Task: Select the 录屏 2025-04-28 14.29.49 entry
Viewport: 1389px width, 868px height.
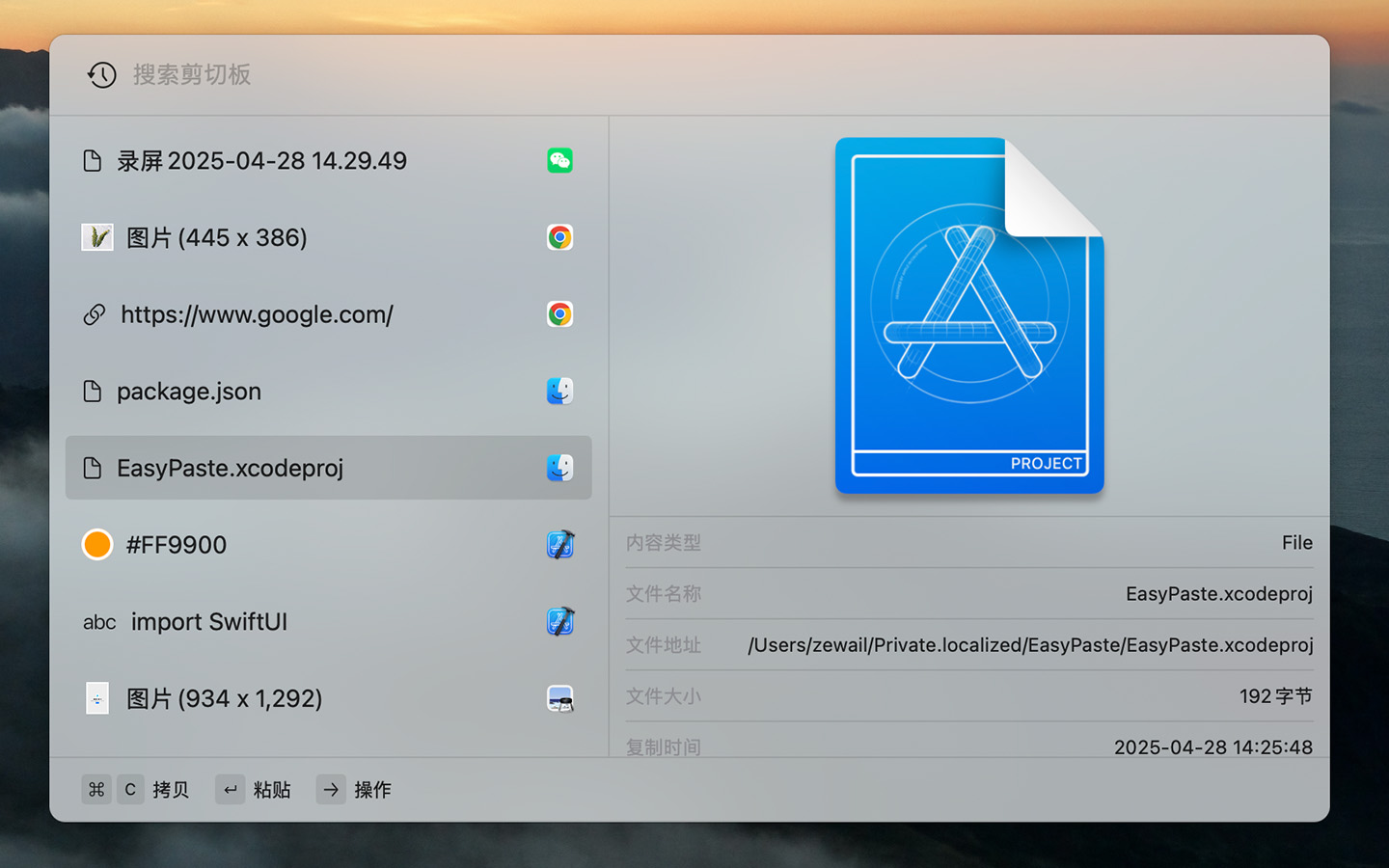Action: point(328,160)
